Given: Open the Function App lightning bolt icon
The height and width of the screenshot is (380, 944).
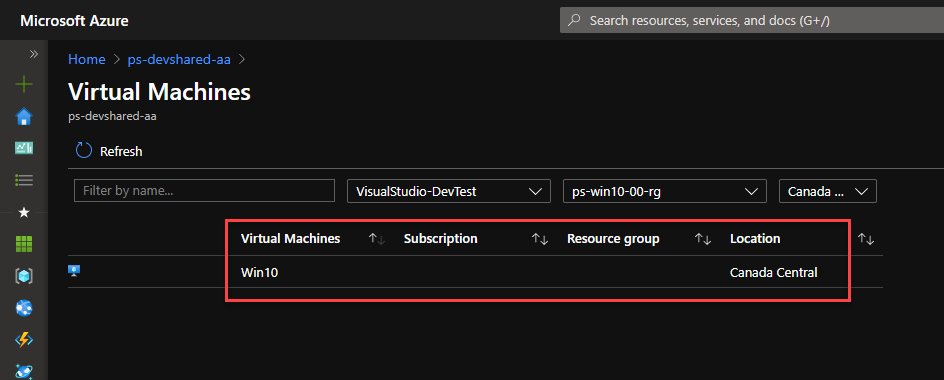Looking at the screenshot, I should (23, 340).
